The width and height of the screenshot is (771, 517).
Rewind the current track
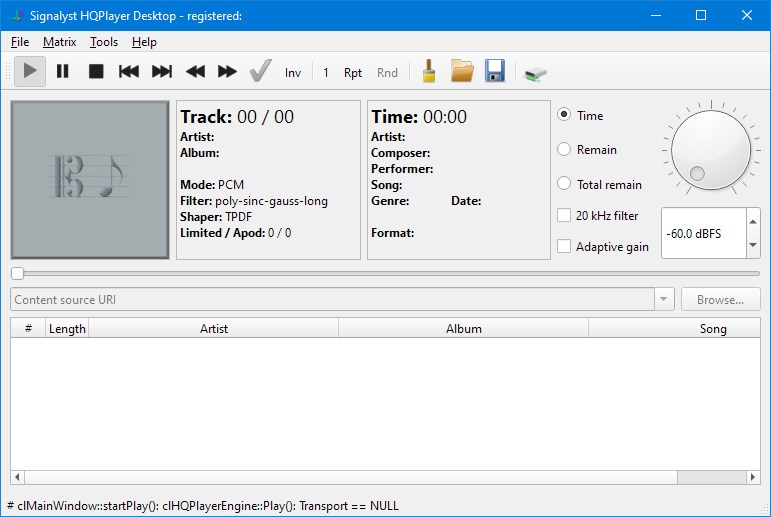coord(195,71)
